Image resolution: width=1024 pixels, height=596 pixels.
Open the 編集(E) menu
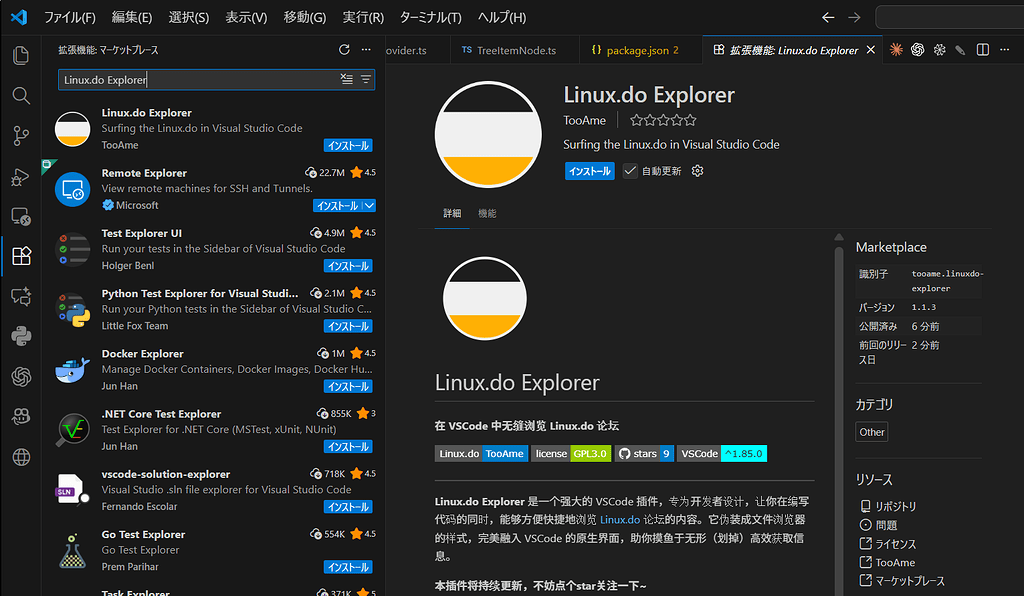coord(131,18)
